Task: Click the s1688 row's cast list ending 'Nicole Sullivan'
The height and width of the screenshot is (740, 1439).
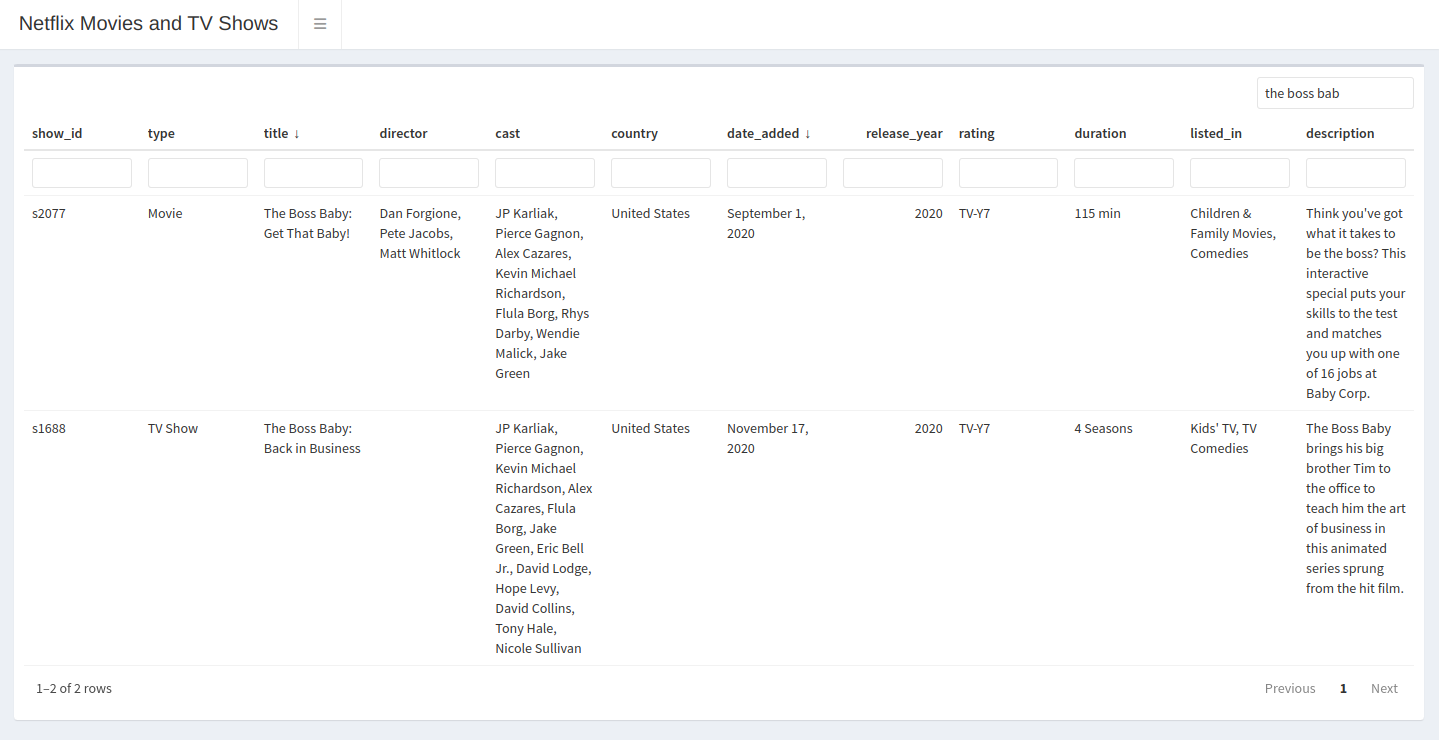Action: tap(544, 538)
